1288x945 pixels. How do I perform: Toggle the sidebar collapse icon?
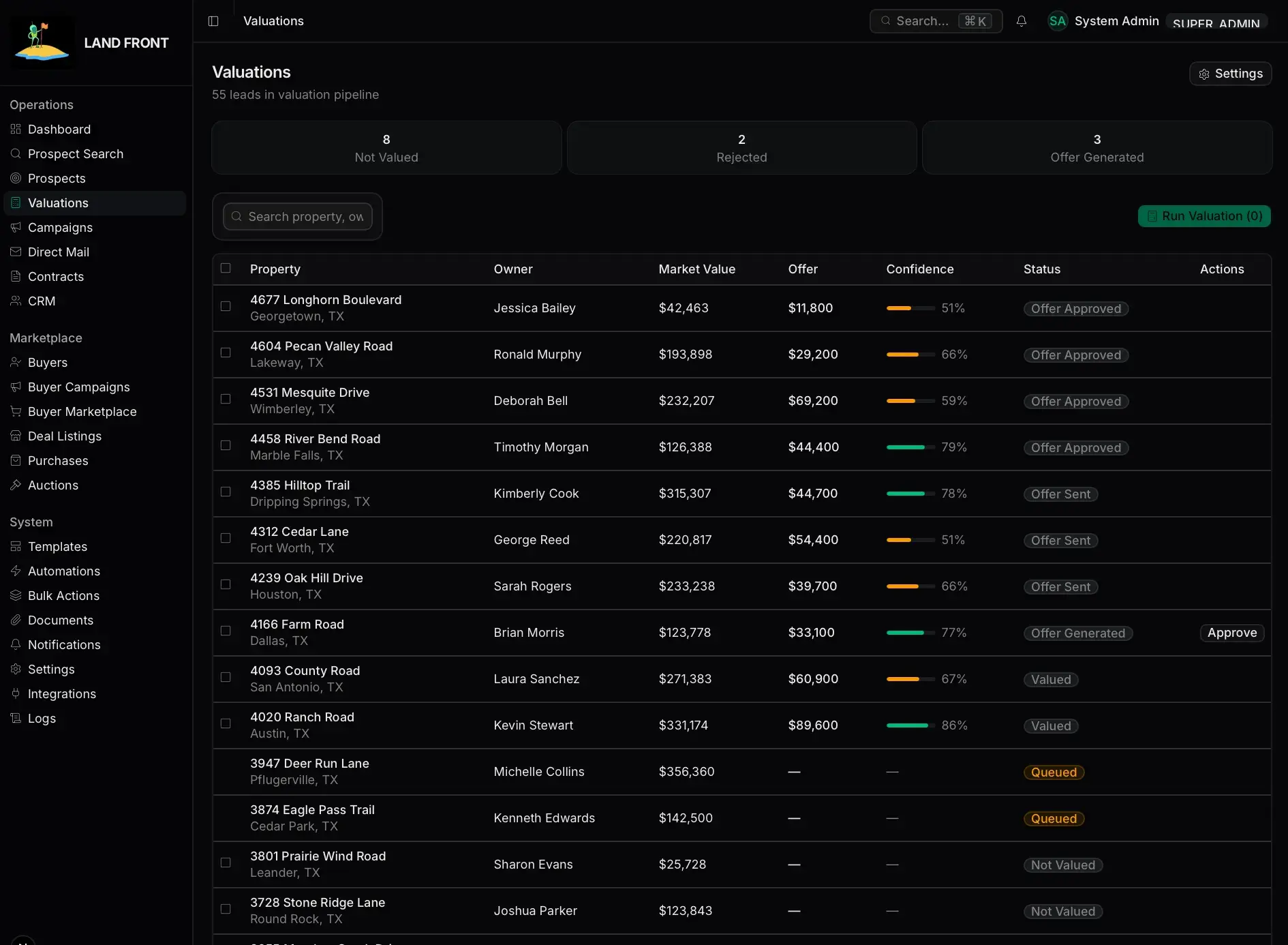[213, 21]
